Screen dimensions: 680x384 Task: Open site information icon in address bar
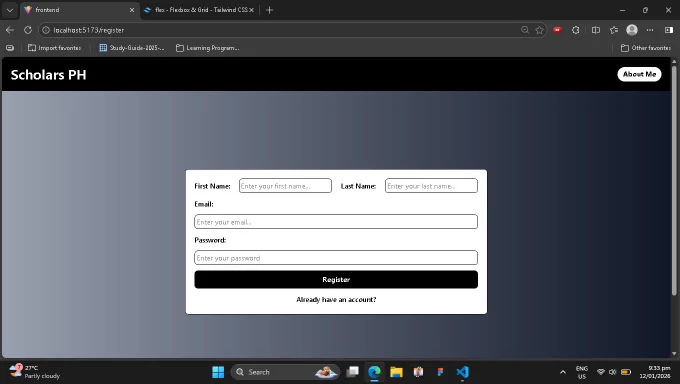46,30
